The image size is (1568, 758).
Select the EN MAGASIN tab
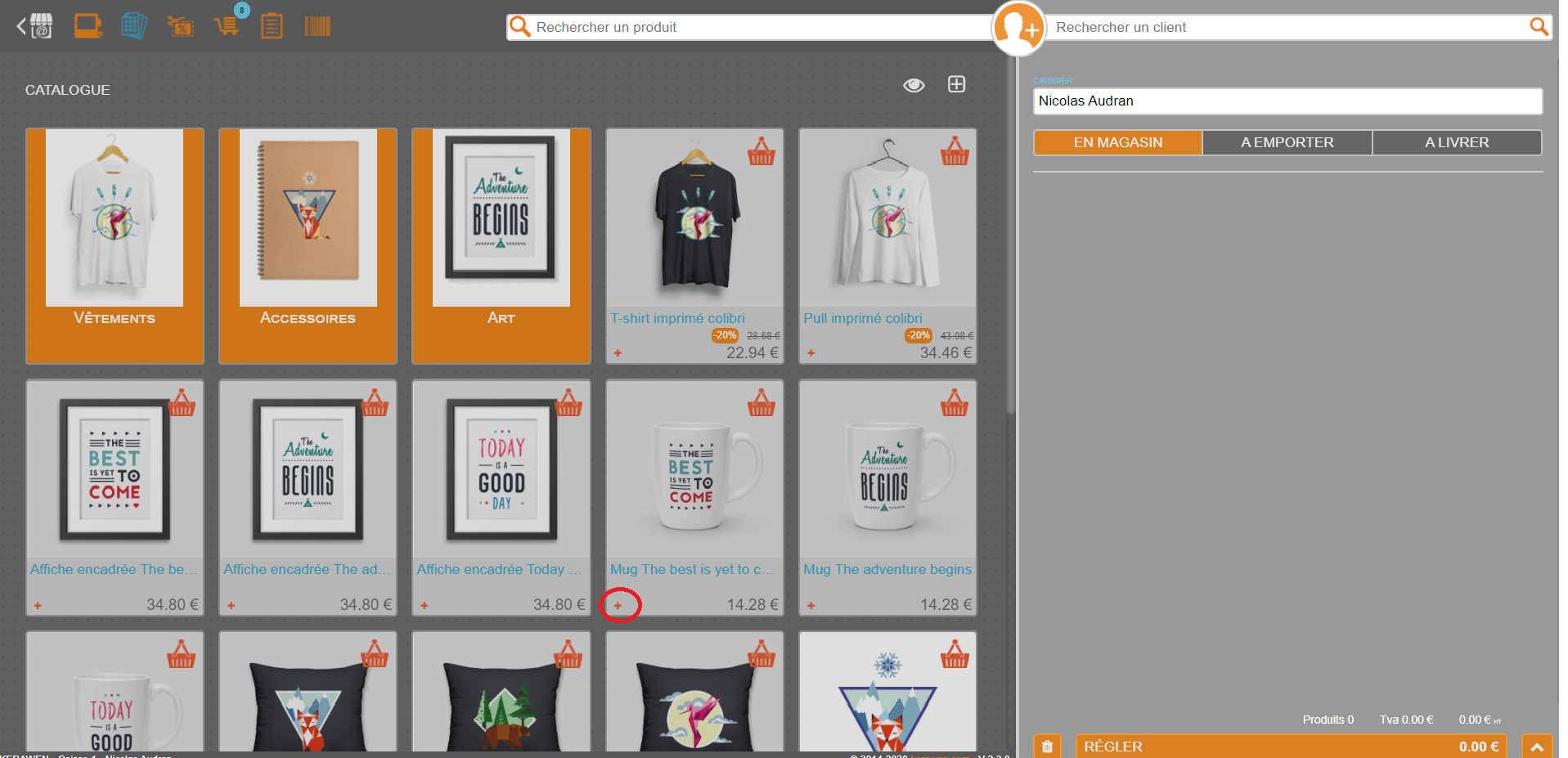tap(1118, 142)
